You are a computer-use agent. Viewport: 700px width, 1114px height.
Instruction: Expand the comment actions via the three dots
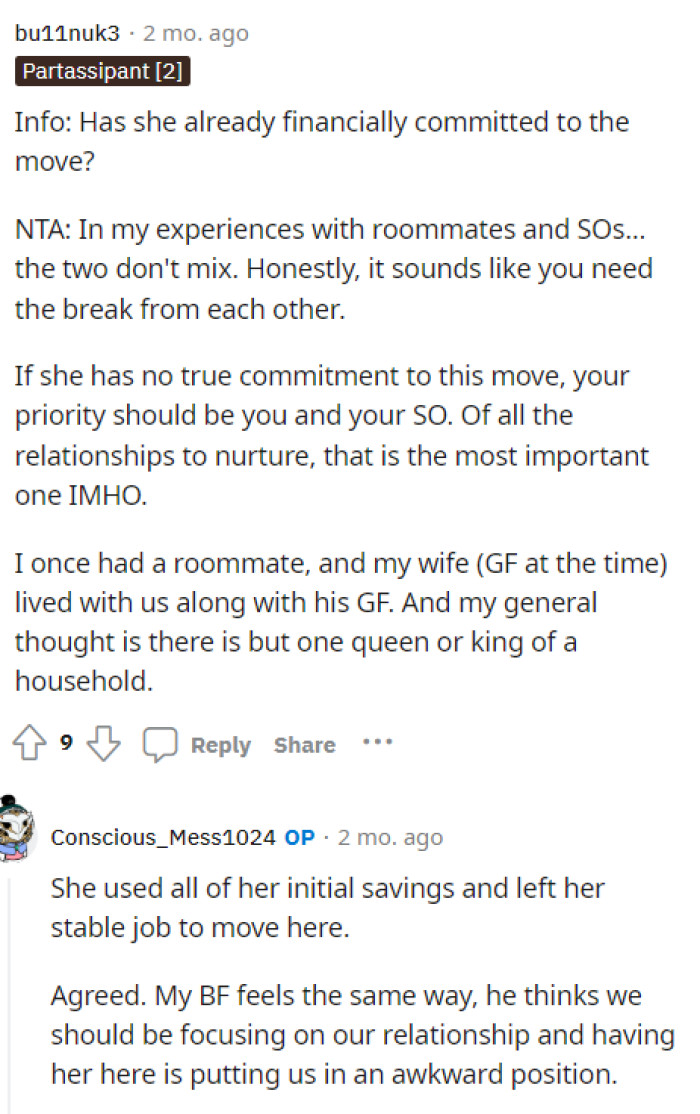[378, 743]
